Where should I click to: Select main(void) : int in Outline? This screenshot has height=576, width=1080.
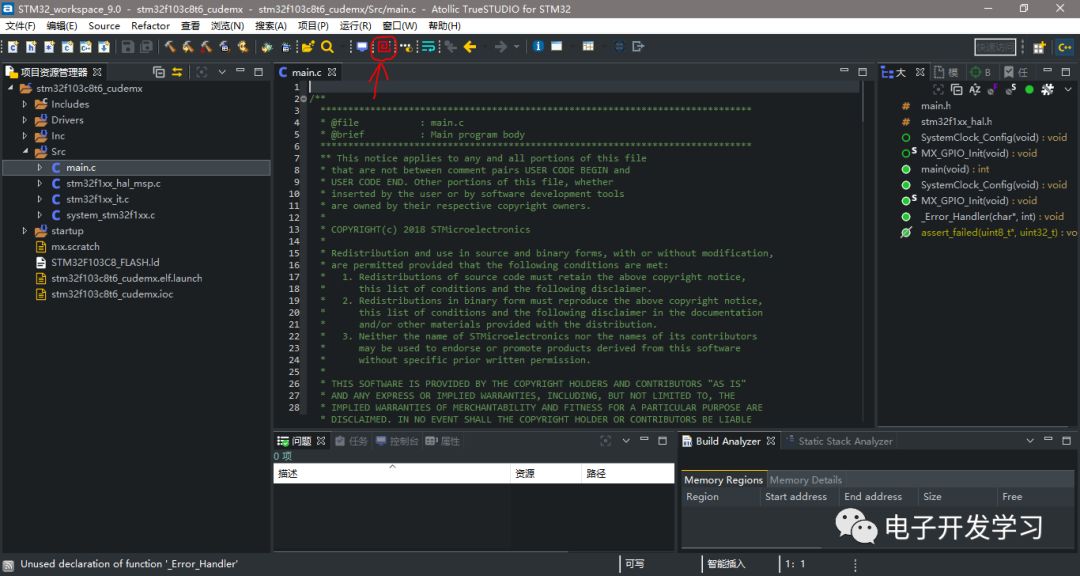[x=955, y=169]
